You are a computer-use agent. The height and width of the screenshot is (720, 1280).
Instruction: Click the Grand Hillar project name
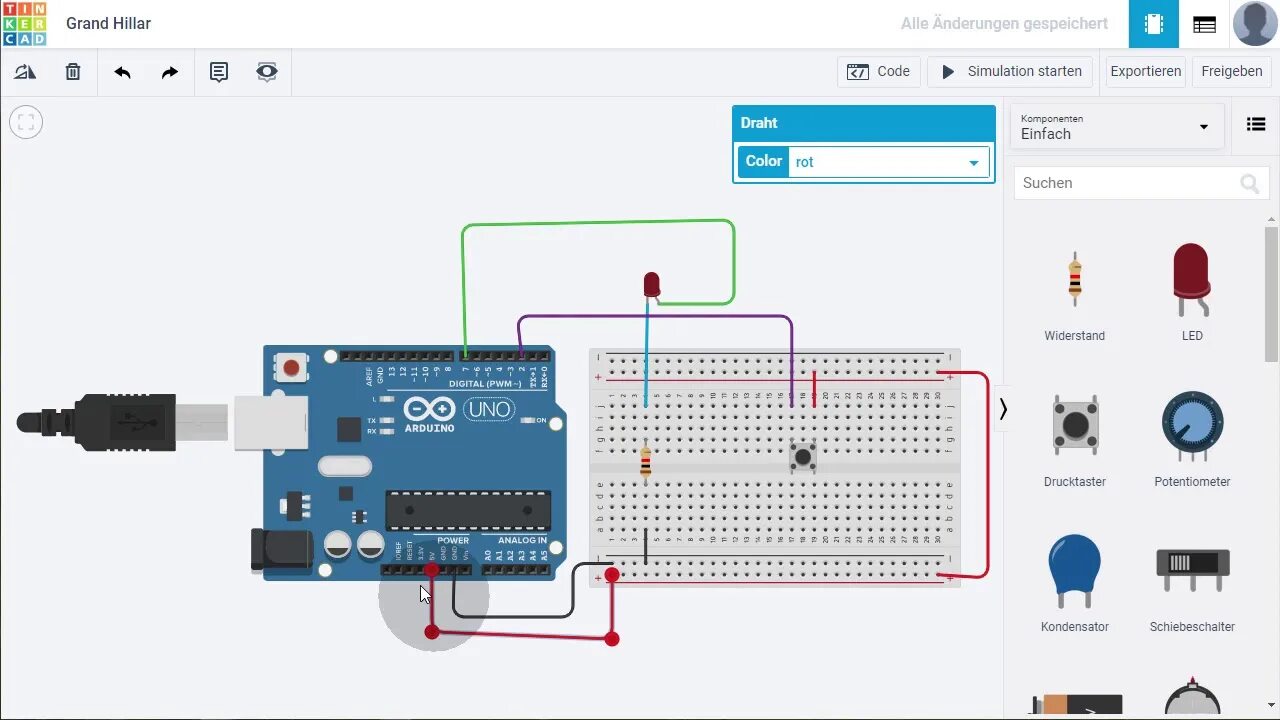(109, 23)
